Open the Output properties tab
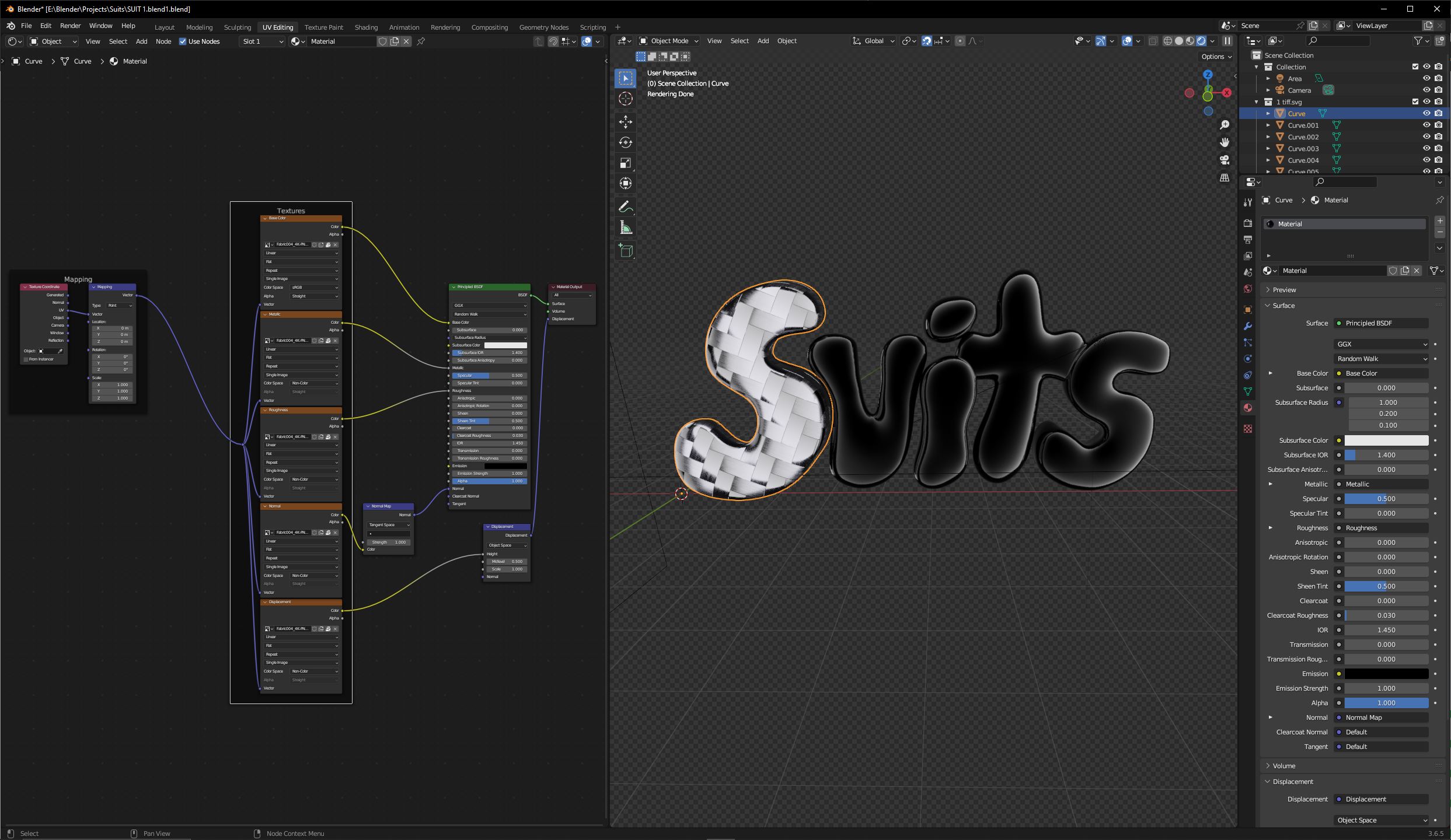Viewport: 1451px width, 840px height. [x=1248, y=240]
